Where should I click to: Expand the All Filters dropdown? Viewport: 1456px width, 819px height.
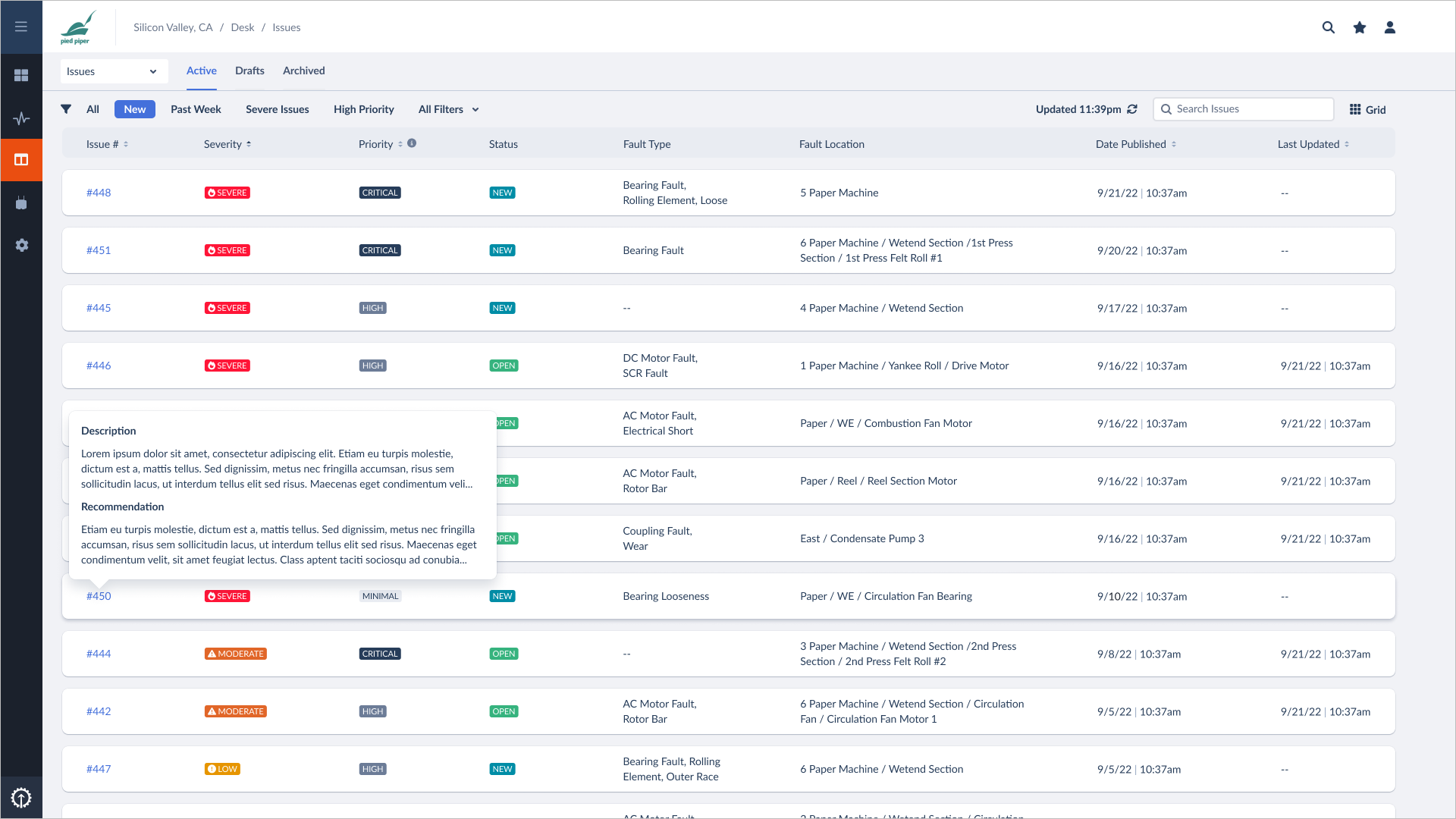tap(449, 109)
